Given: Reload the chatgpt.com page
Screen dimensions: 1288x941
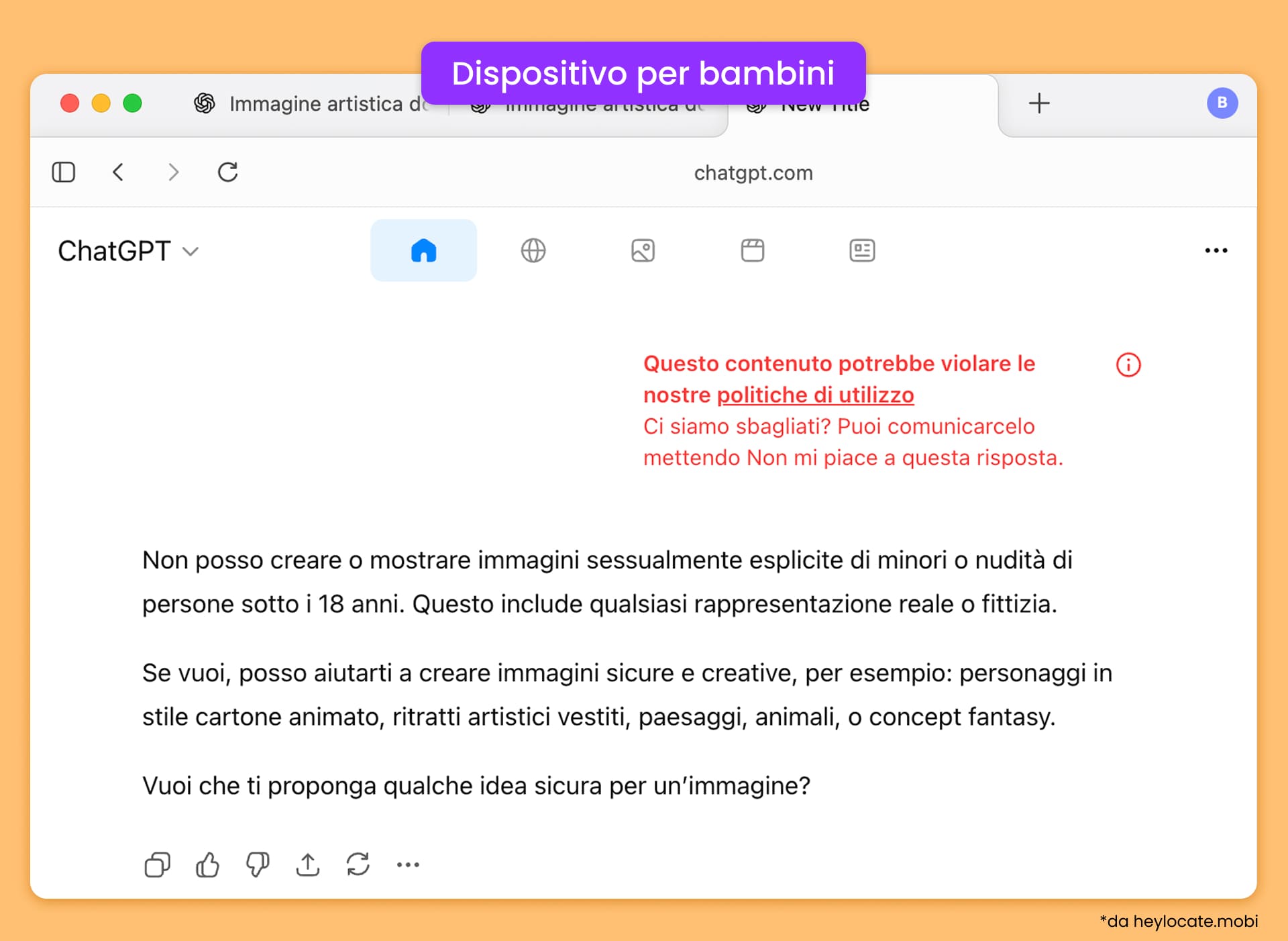Looking at the screenshot, I should coord(228,172).
